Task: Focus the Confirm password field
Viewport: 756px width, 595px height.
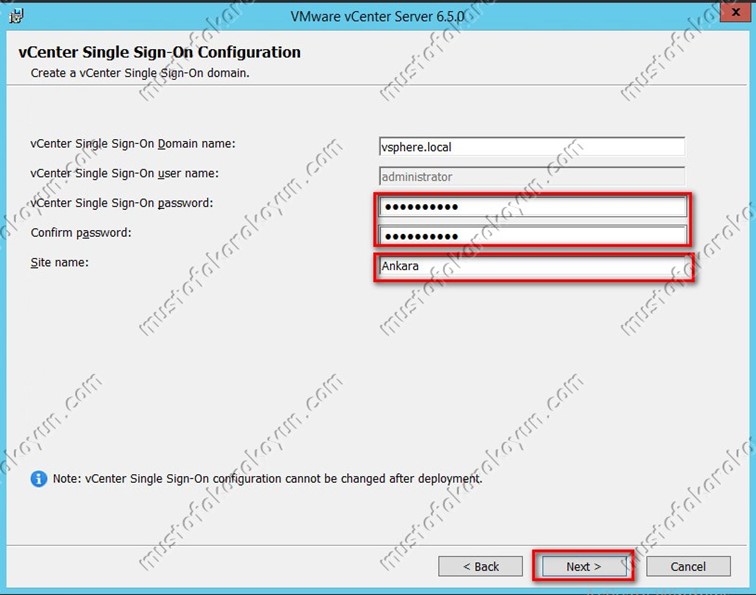Action: point(532,236)
